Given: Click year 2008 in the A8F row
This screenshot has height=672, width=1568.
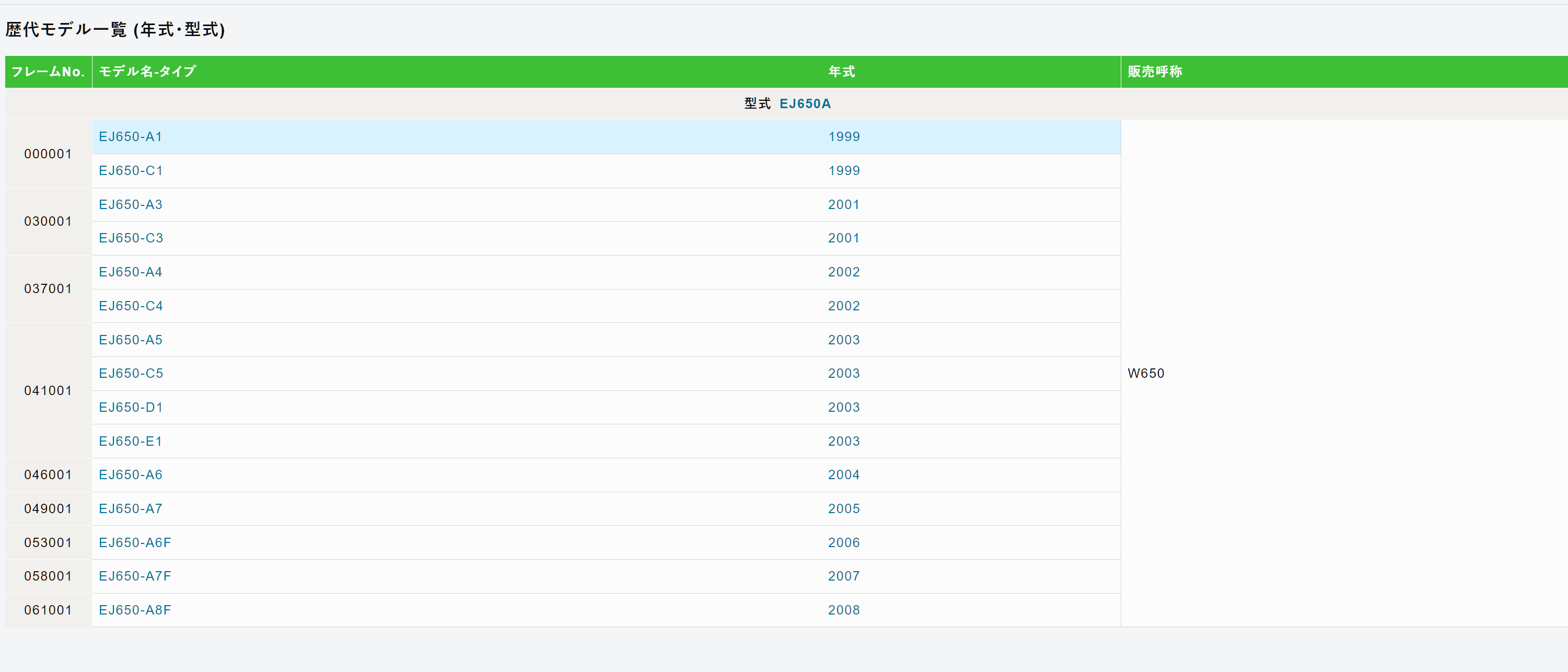Looking at the screenshot, I should pyautogui.click(x=843, y=610).
